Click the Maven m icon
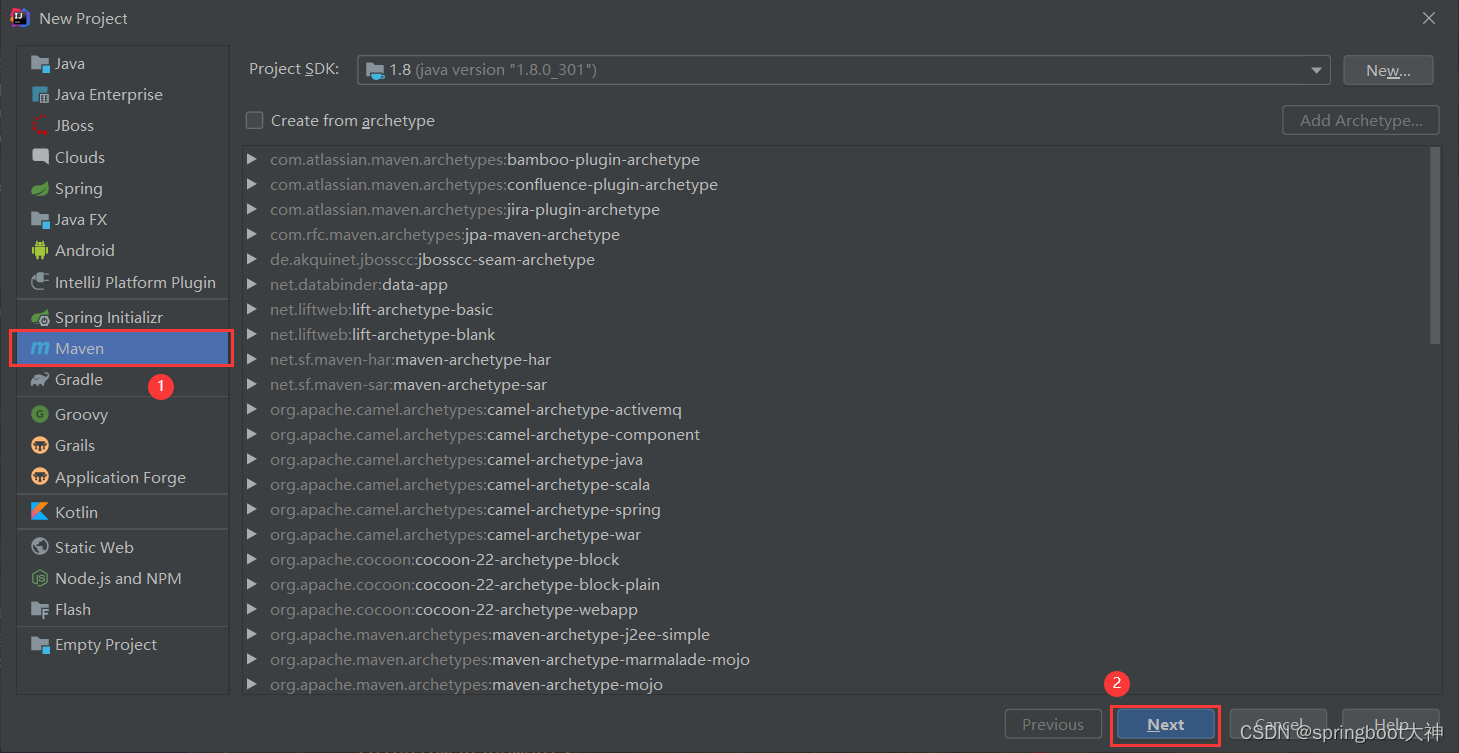The height and width of the screenshot is (753, 1459). click(x=40, y=349)
